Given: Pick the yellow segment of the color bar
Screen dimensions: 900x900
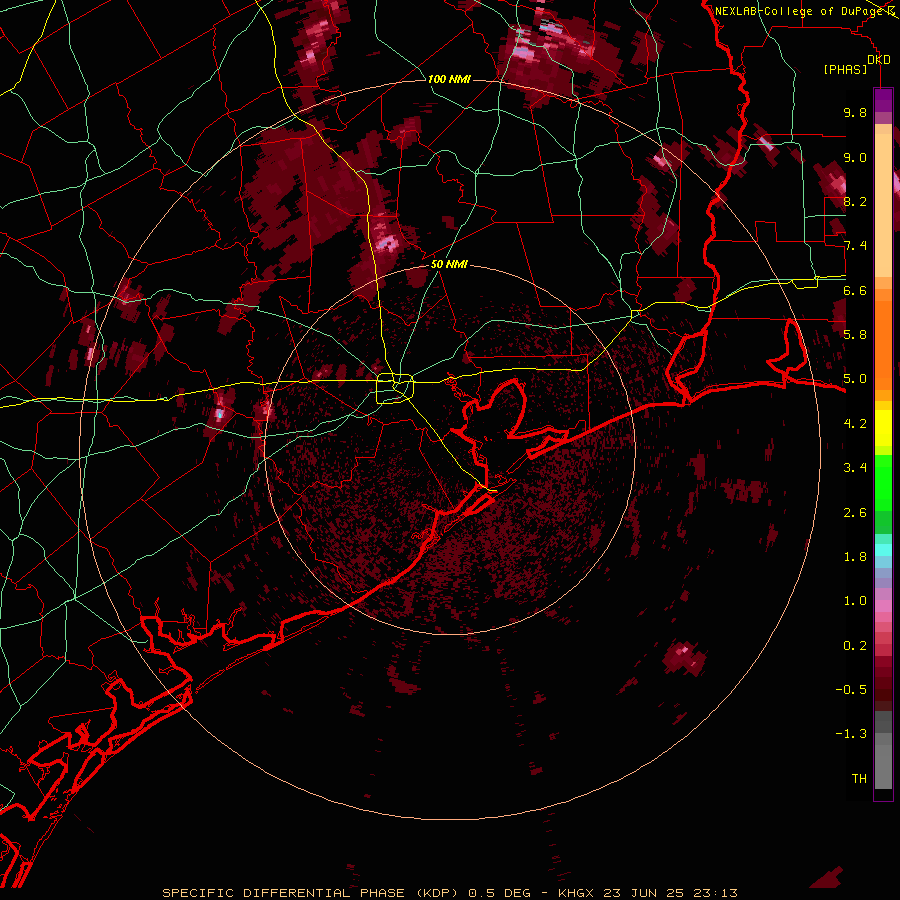Looking at the screenshot, I should click(x=883, y=428).
